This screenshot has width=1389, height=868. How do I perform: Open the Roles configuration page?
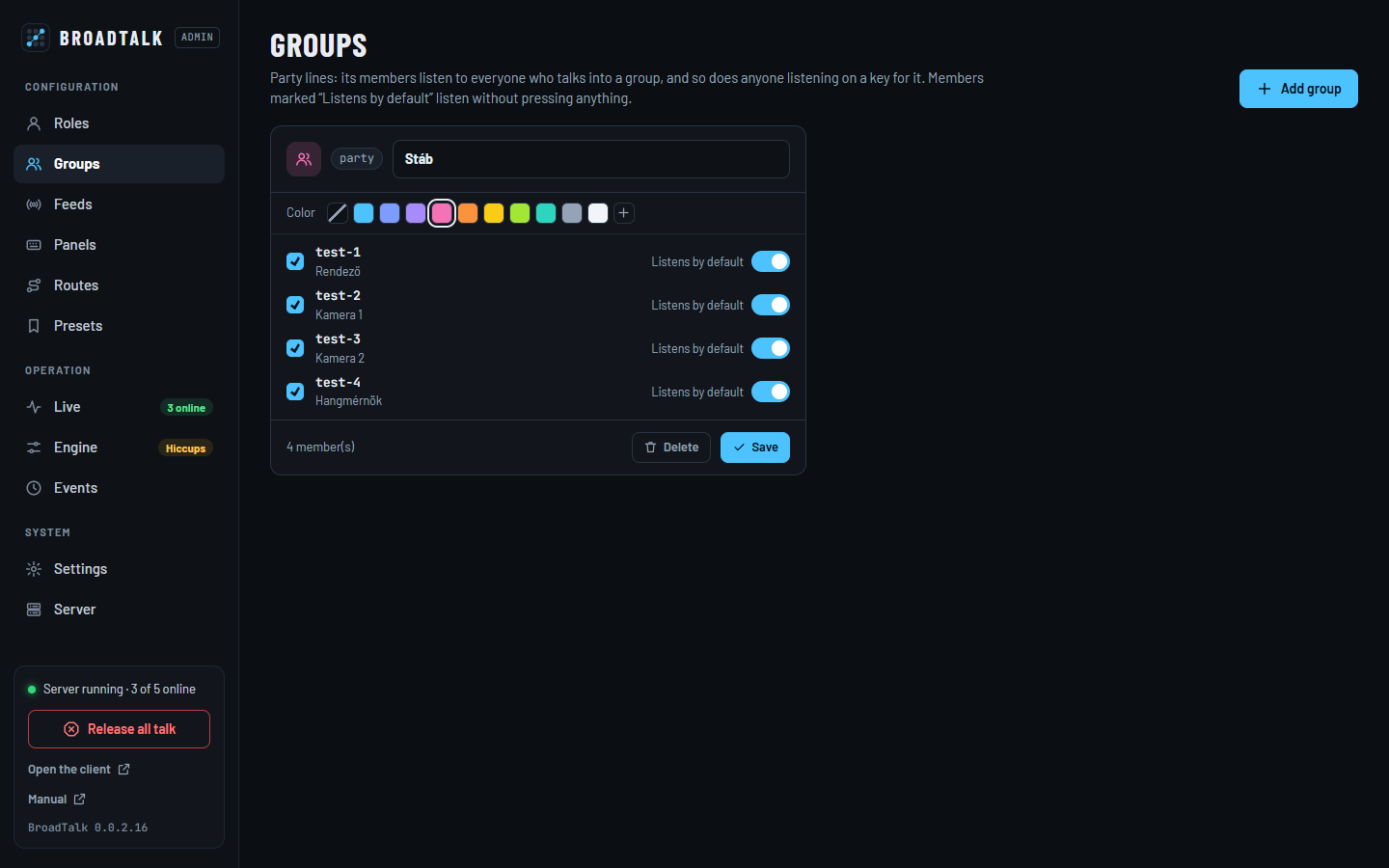tap(119, 123)
